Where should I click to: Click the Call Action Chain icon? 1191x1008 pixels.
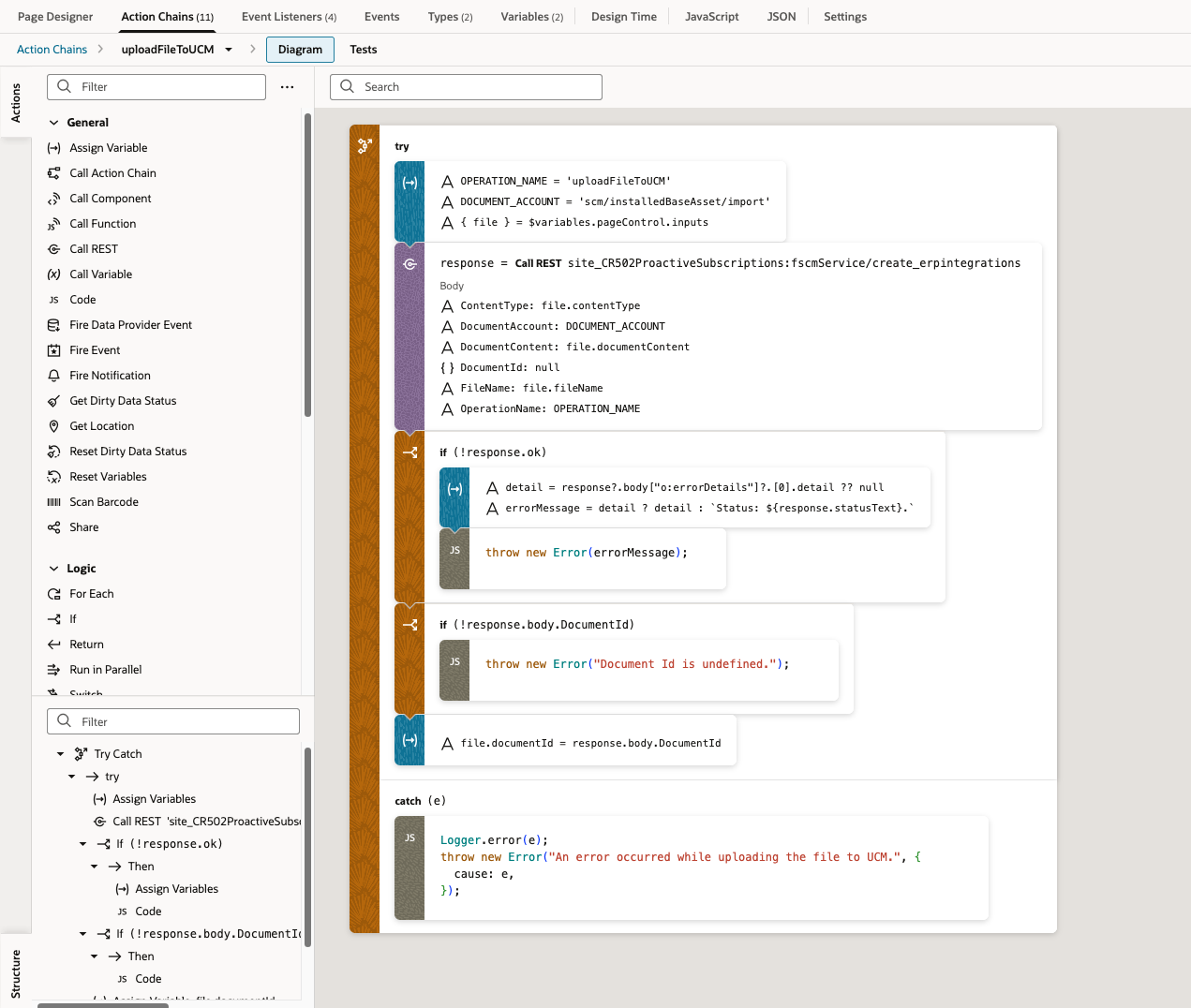[54, 173]
